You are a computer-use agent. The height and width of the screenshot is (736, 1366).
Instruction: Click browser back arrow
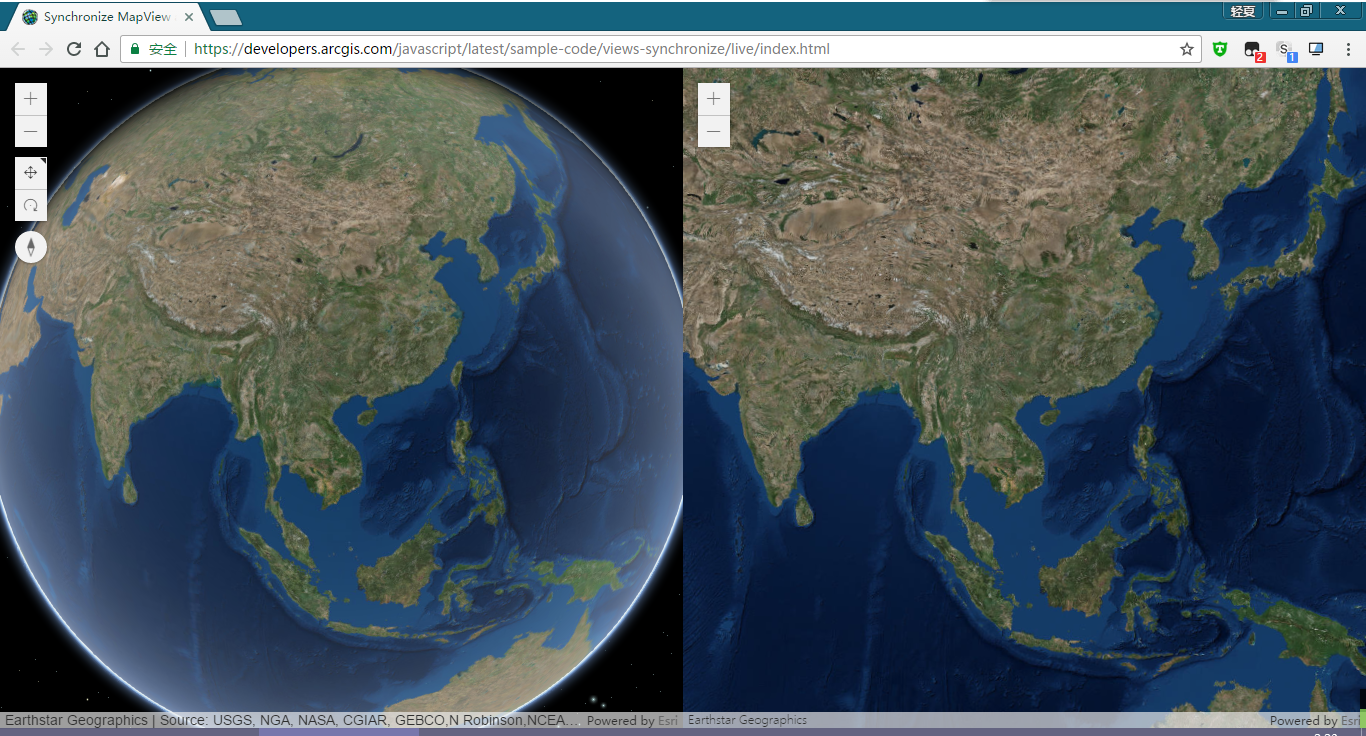(x=18, y=49)
